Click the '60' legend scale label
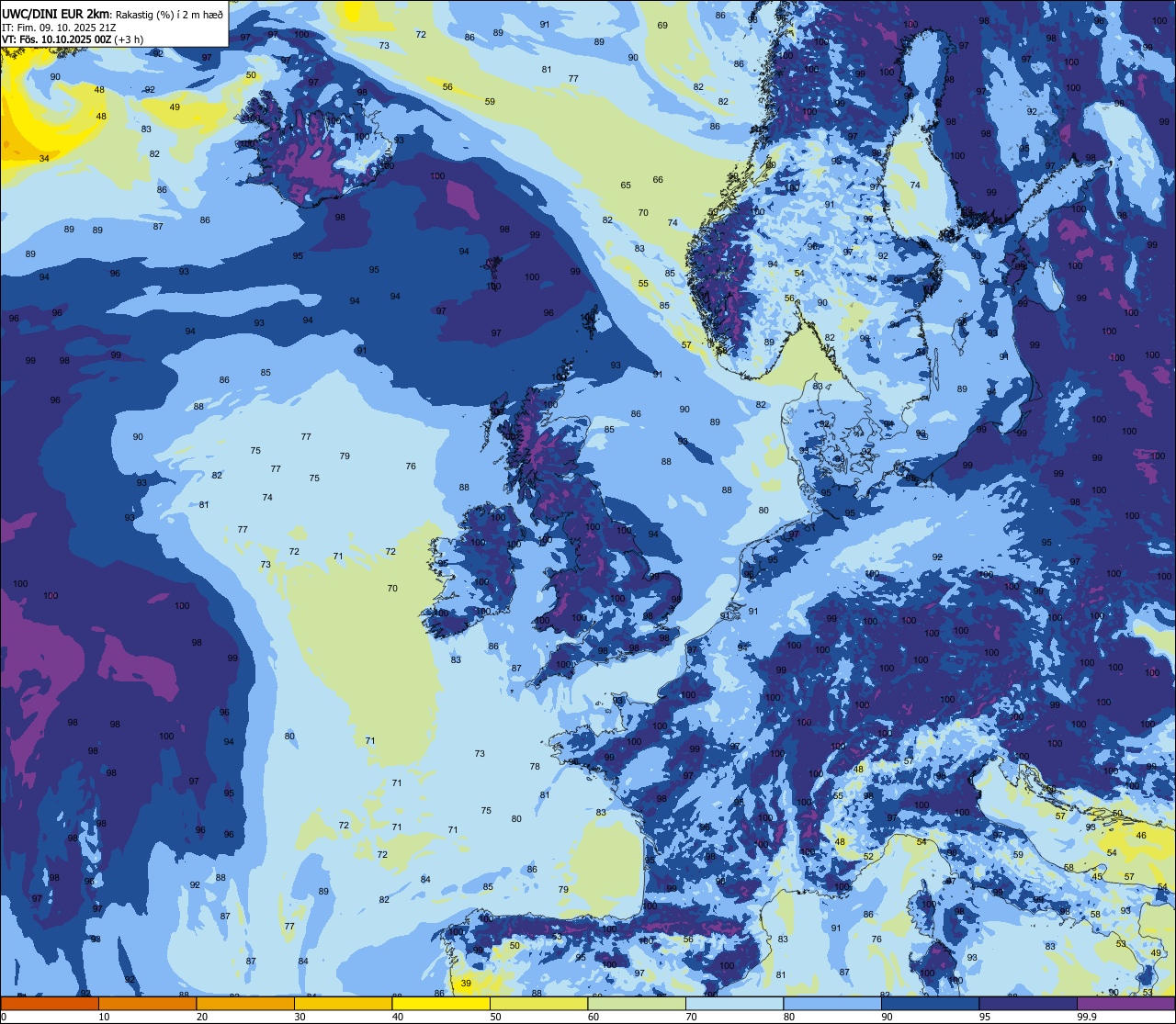Screen dimensions: 1176x1024 [594, 1017]
